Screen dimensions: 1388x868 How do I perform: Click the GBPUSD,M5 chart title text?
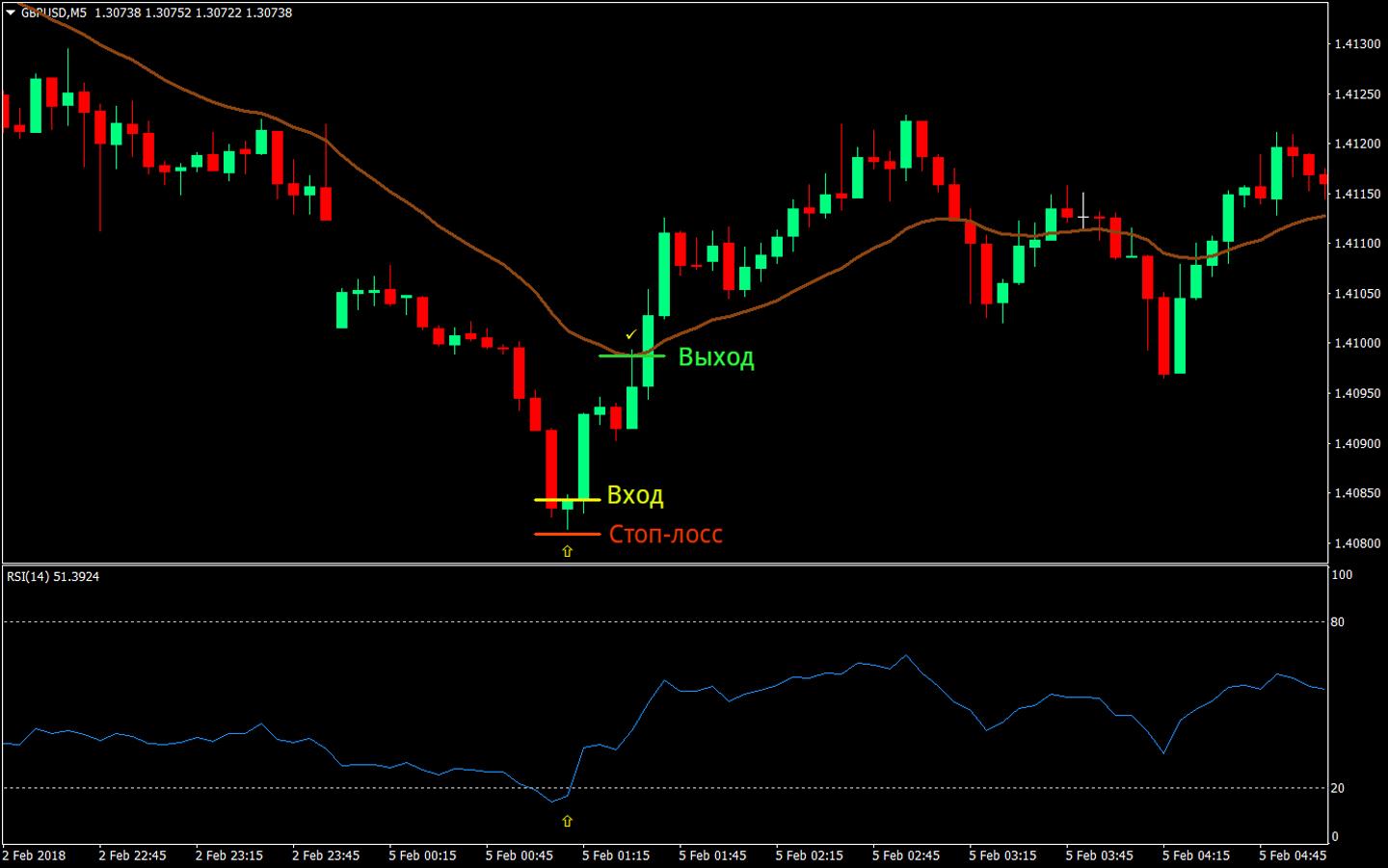pyautogui.click(x=53, y=13)
